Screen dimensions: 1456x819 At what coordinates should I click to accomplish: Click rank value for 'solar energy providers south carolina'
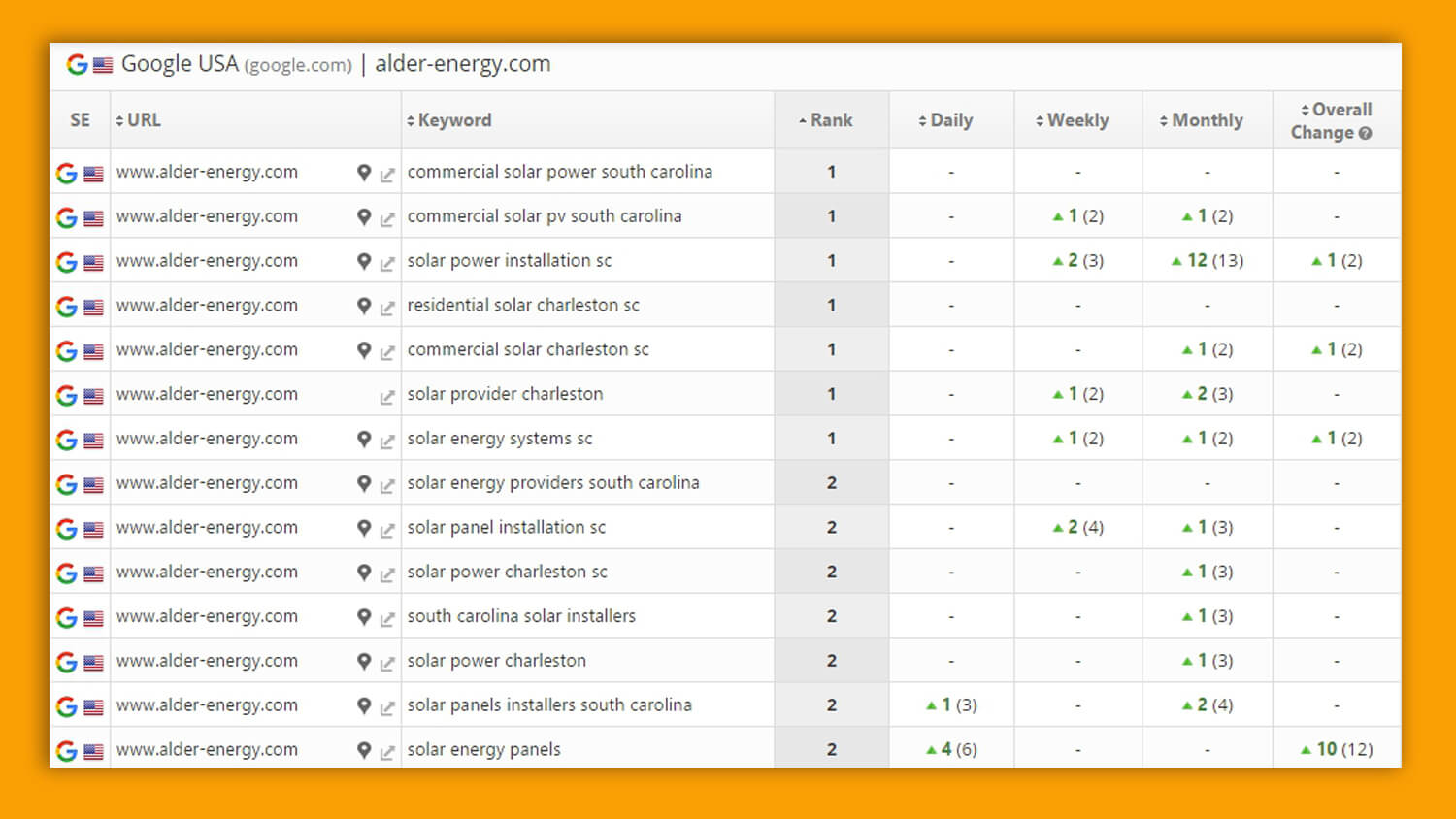[x=832, y=482]
